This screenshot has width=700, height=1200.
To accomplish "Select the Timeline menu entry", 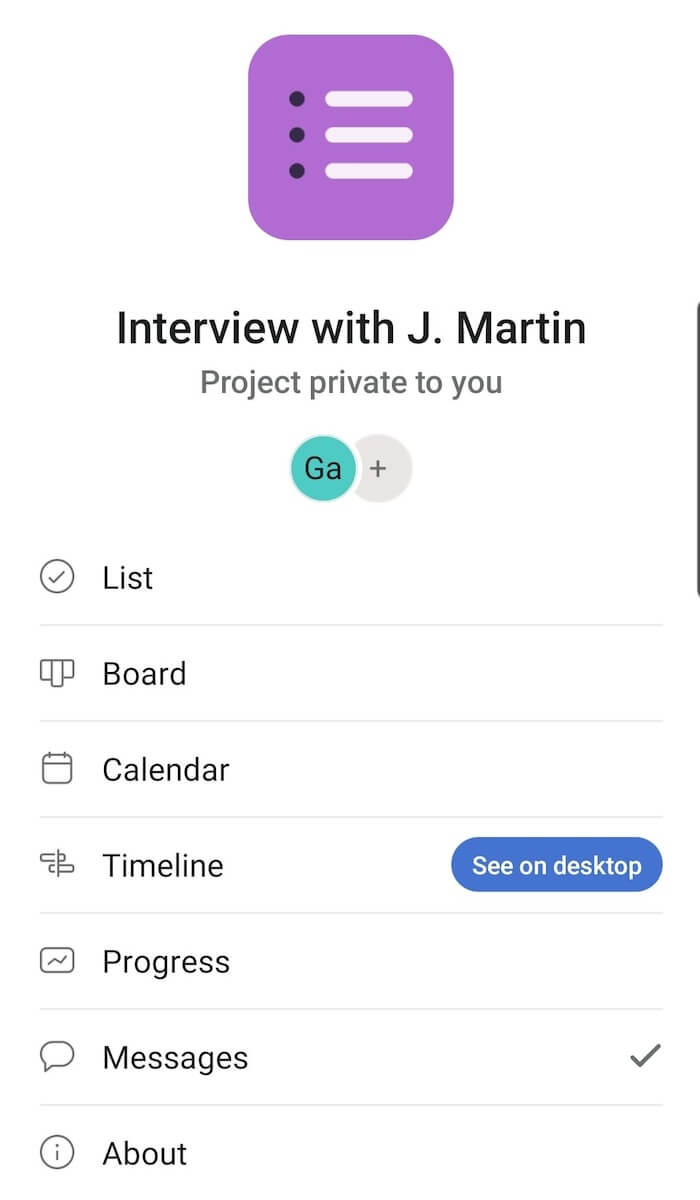I will 163,866.
